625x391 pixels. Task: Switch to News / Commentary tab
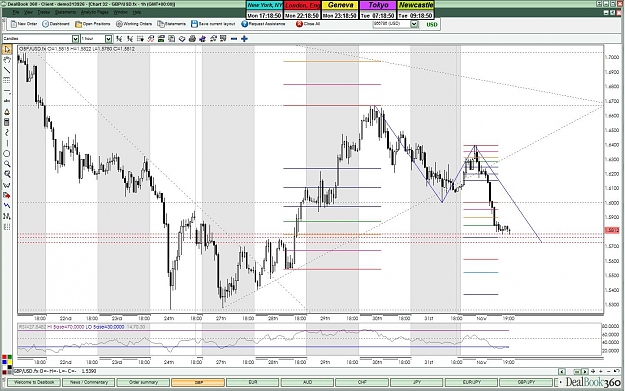(88, 382)
